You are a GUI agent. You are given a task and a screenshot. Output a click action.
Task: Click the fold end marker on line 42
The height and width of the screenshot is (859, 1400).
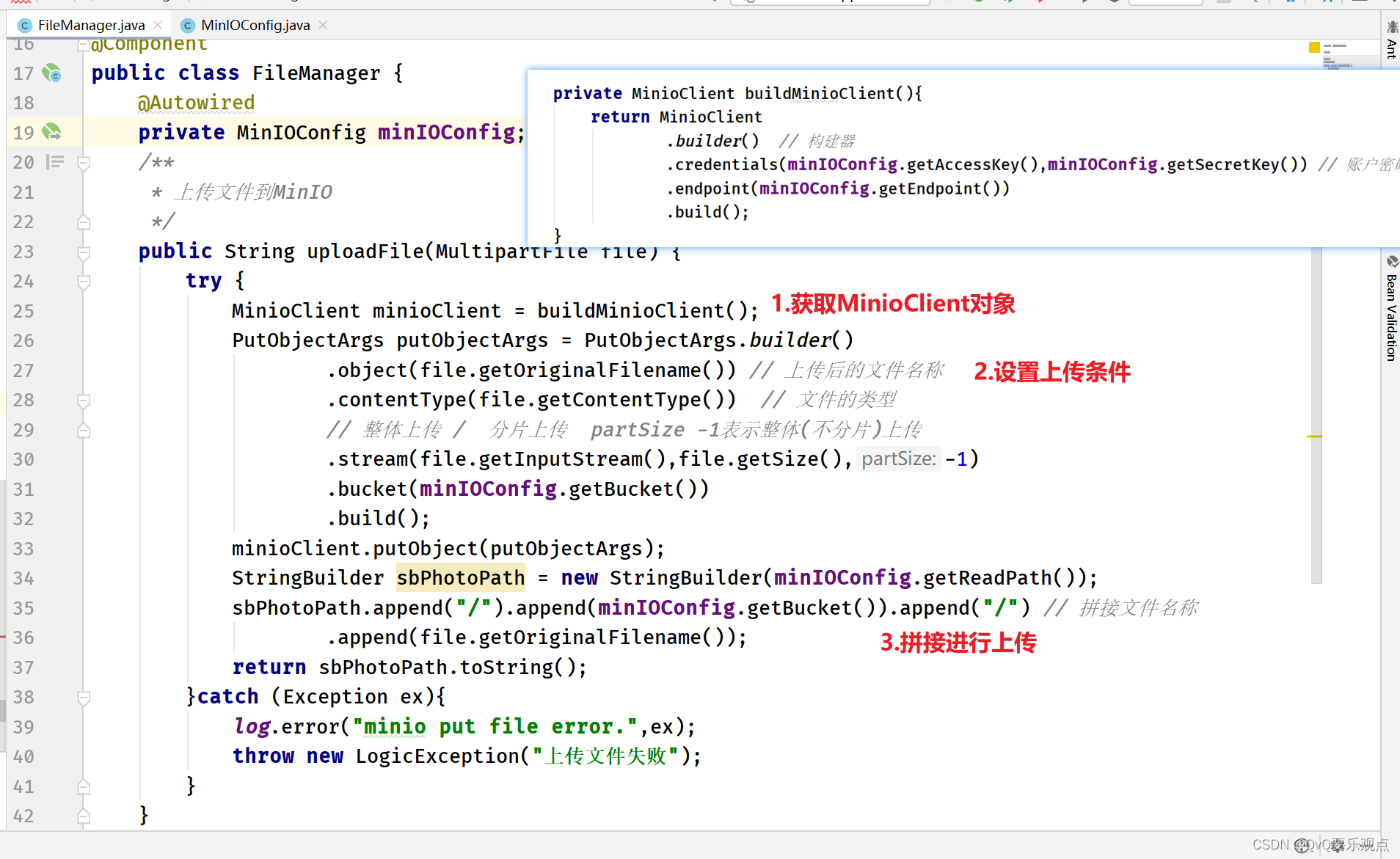click(x=84, y=816)
